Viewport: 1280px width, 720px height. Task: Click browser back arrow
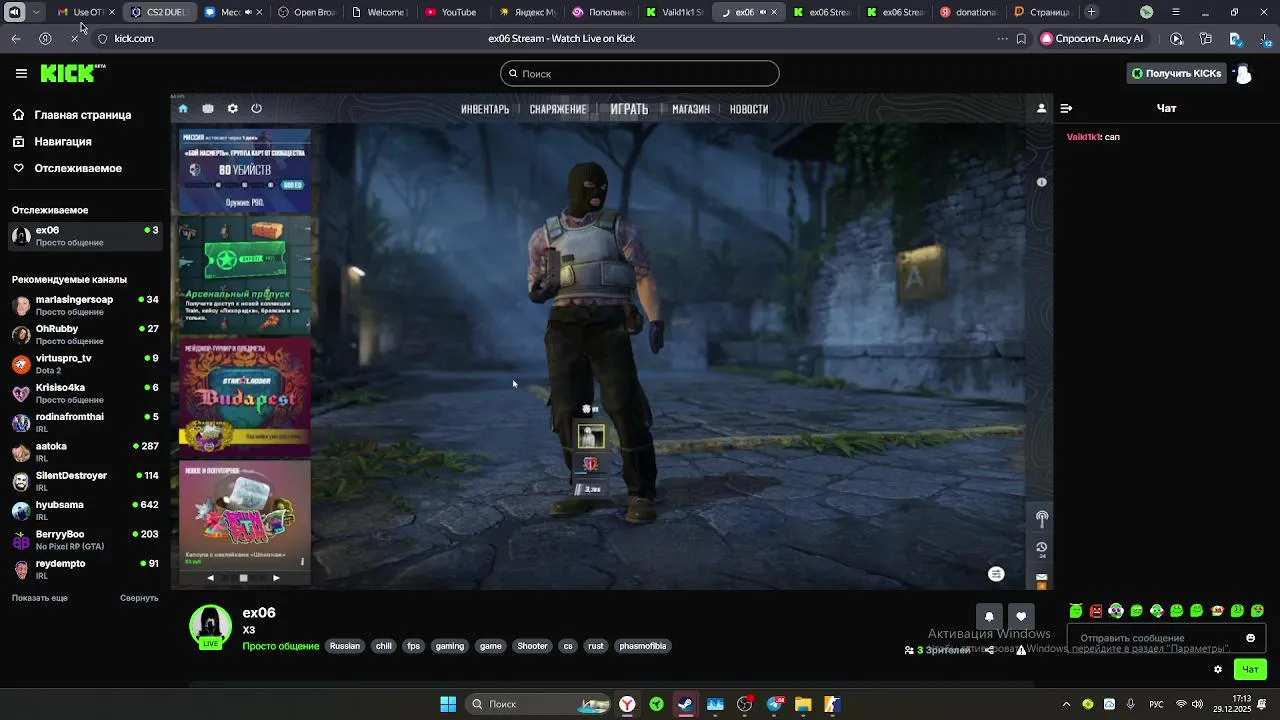[x=16, y=38]
